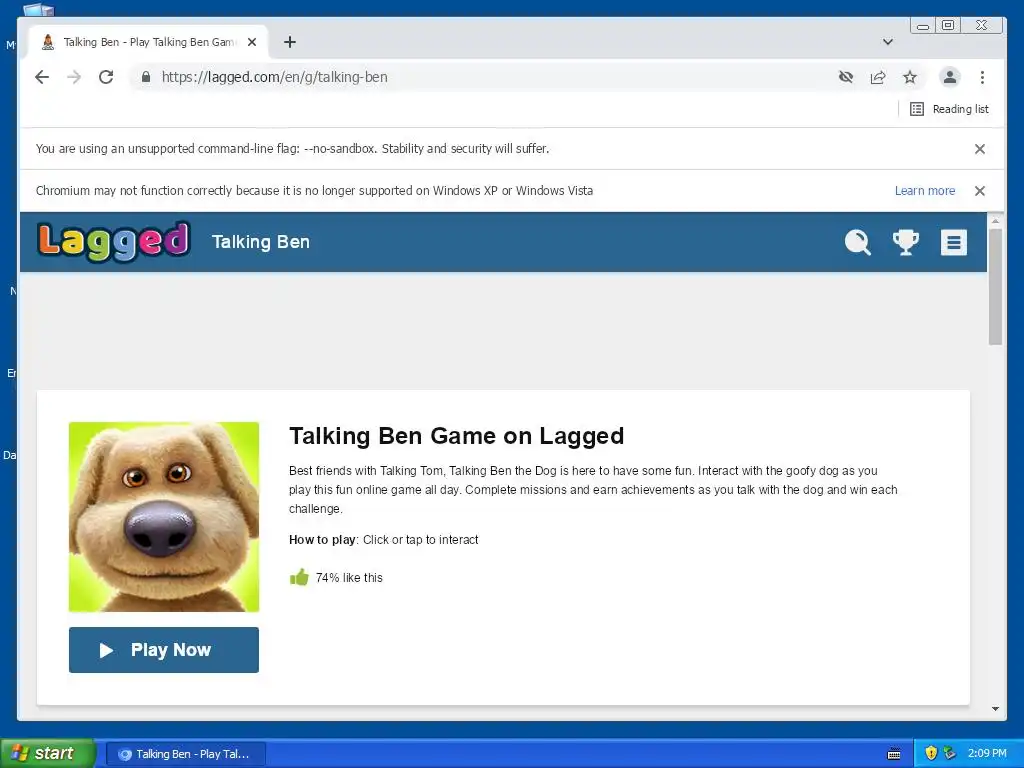Click the scrollbar up arrow

tap(995, 221)
